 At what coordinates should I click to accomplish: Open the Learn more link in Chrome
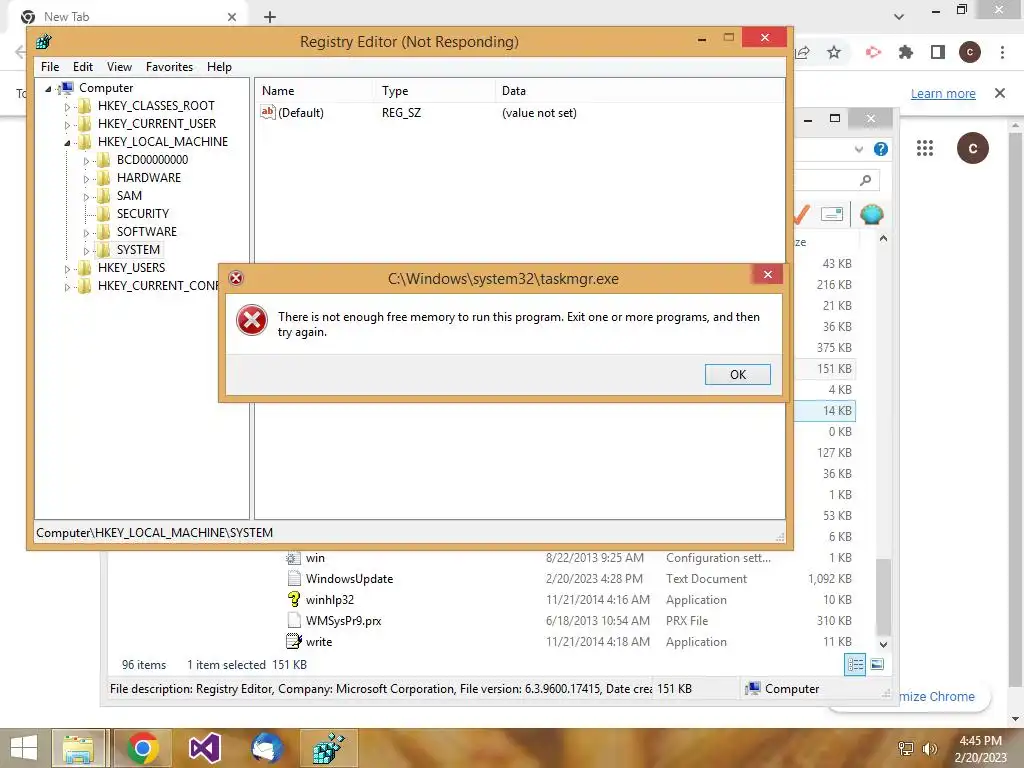pyautogui.click(x=943, y=93)
